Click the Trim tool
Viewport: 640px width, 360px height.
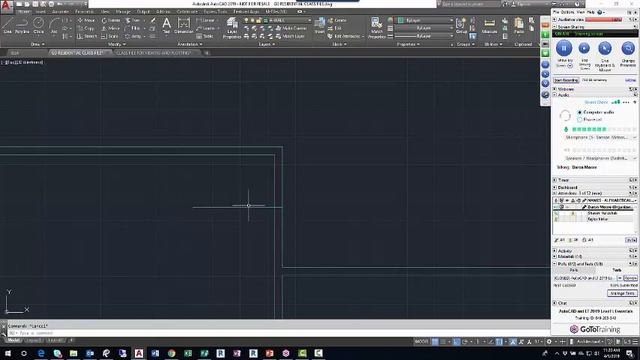click(x=133, y=20)
